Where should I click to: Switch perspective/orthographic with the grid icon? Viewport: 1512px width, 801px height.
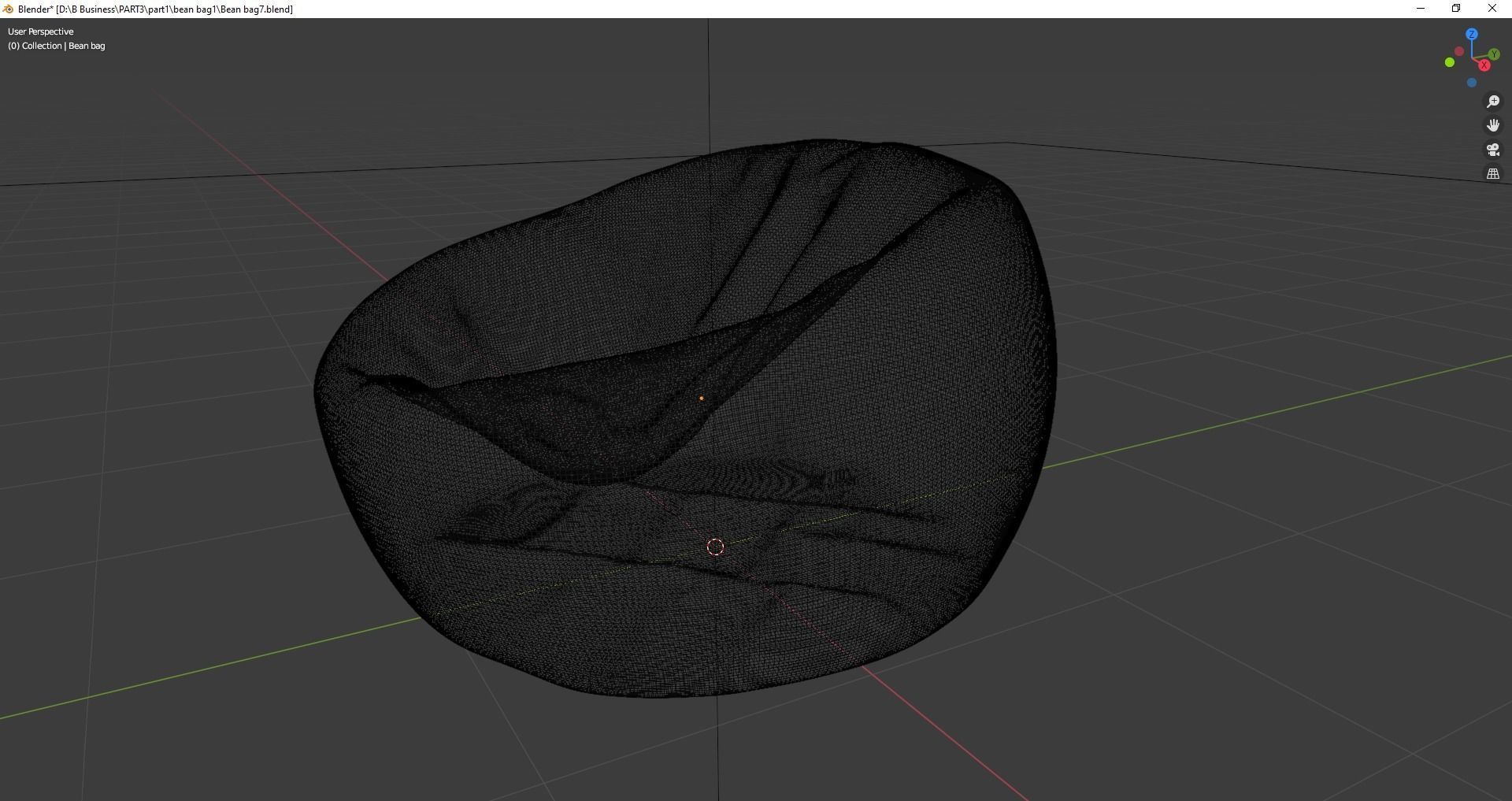pyautogui.click(x=1492, y=173)
